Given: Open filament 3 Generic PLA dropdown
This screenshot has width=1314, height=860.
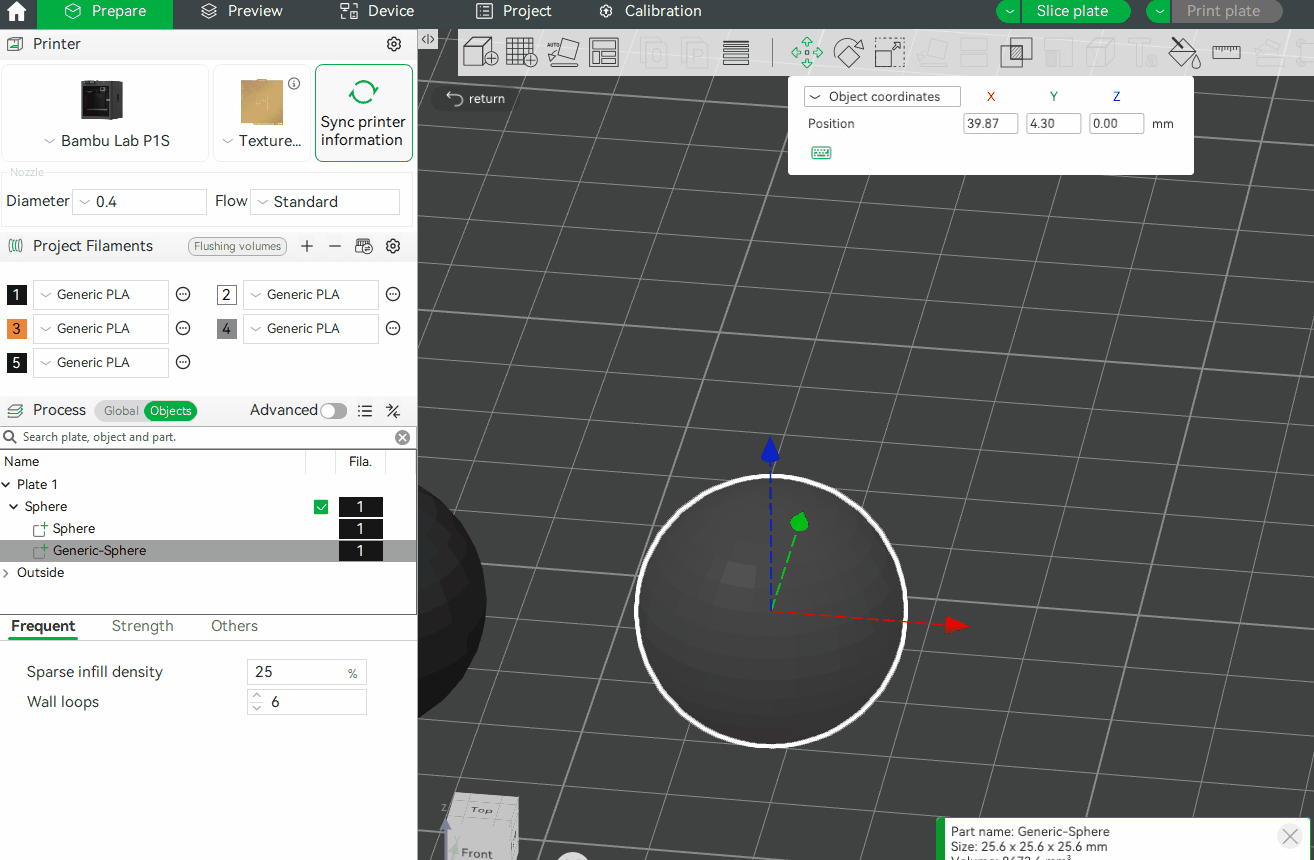Looking at the screenshot, I should click(x=101, y=328).
